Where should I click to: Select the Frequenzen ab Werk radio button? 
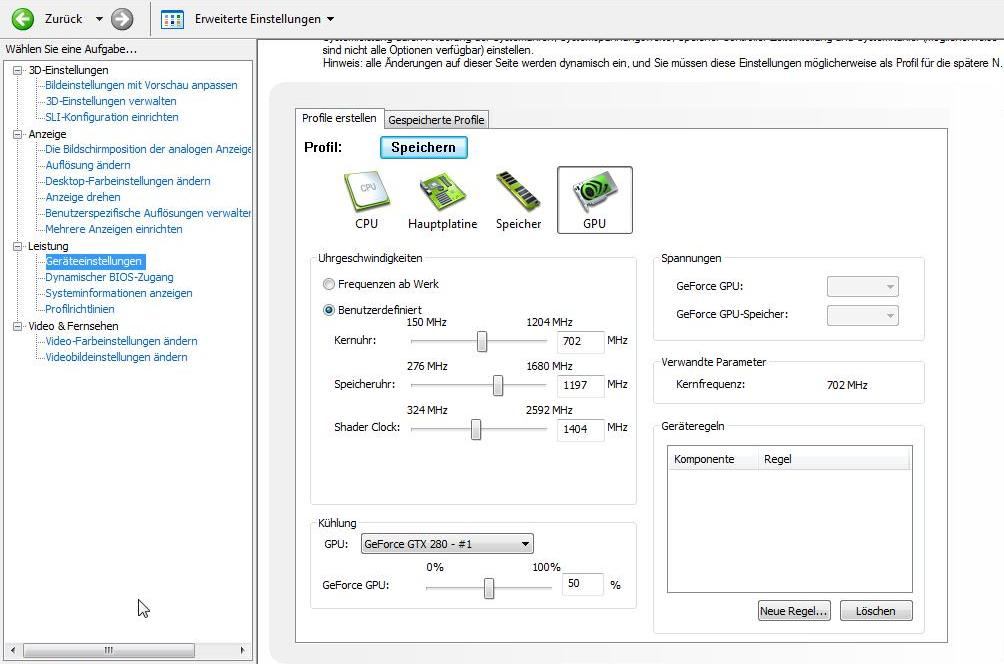pos(328,284)
